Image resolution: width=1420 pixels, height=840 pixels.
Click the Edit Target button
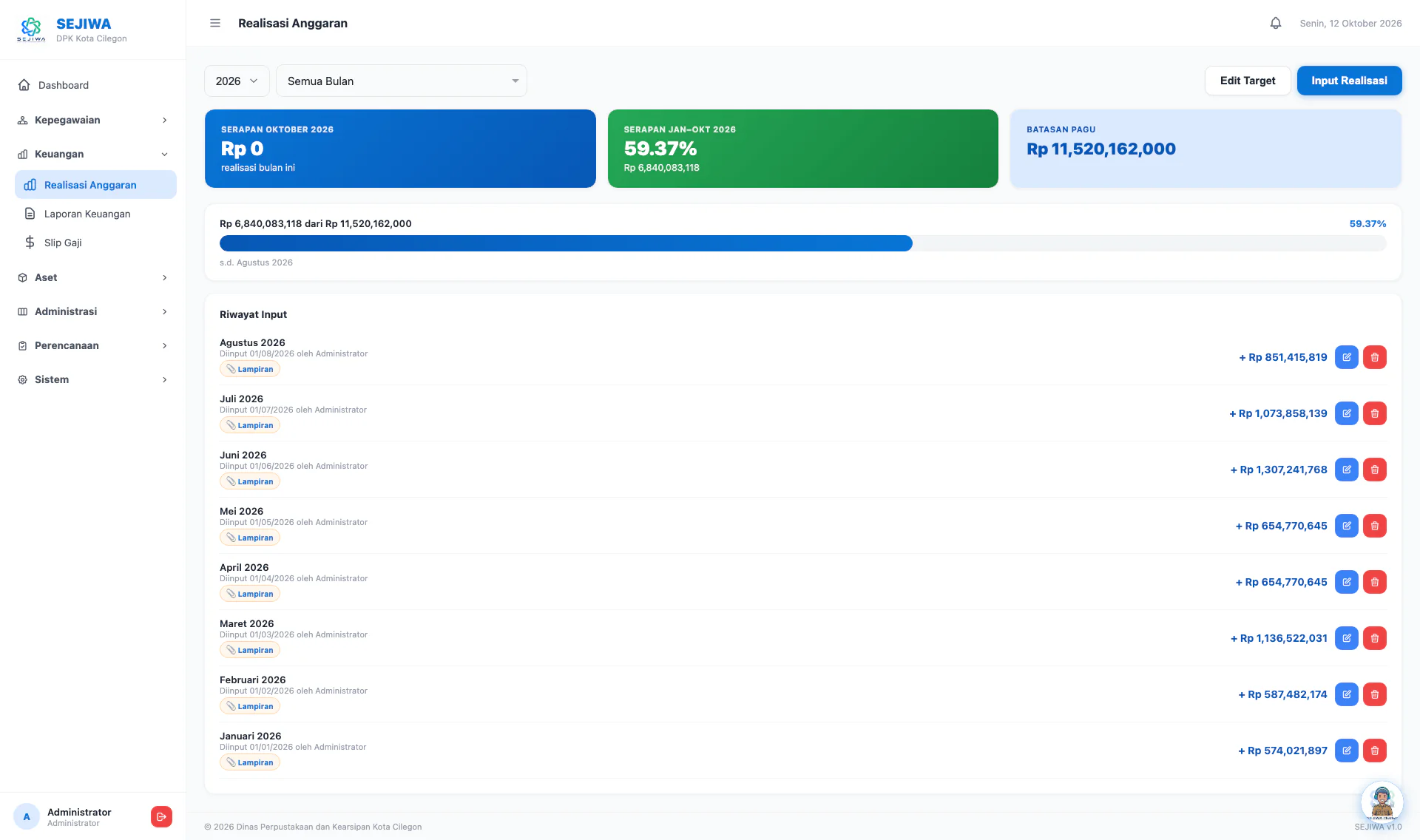point(1248,81)
